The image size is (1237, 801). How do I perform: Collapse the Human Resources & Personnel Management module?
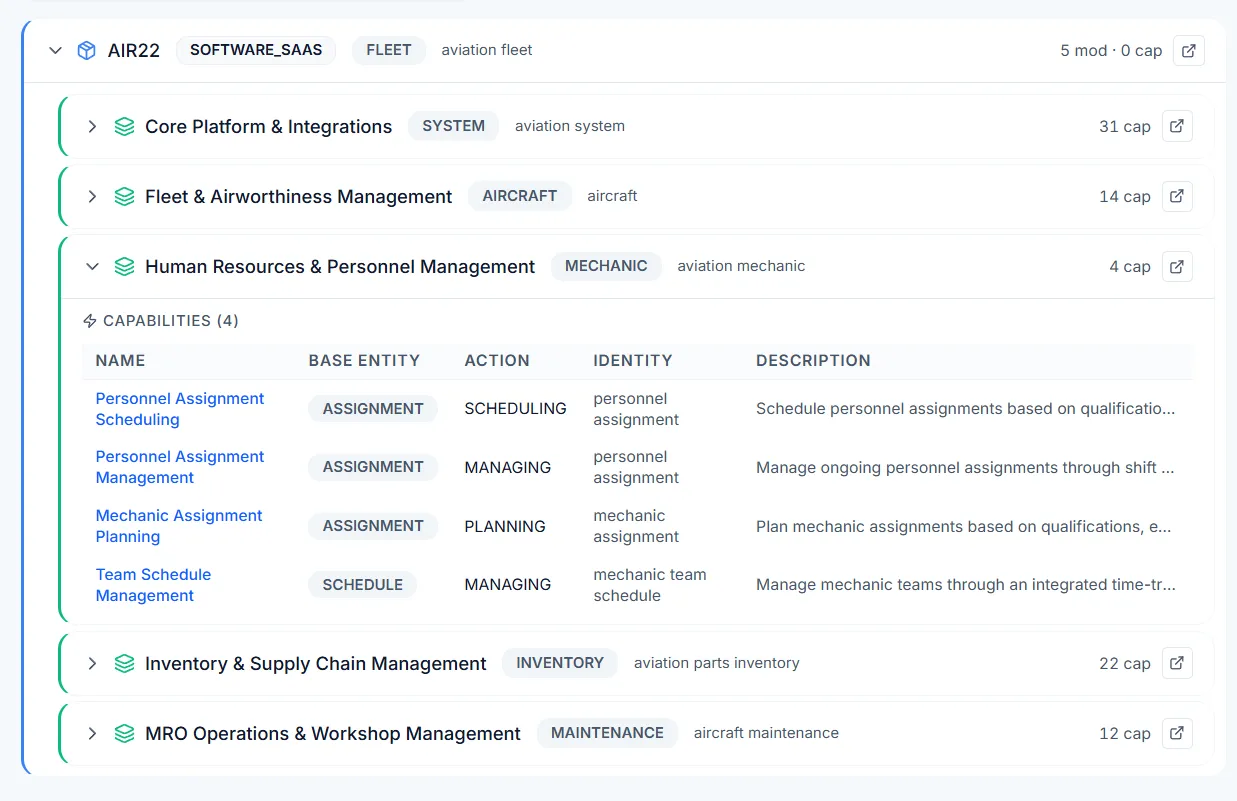click(92, 266)
